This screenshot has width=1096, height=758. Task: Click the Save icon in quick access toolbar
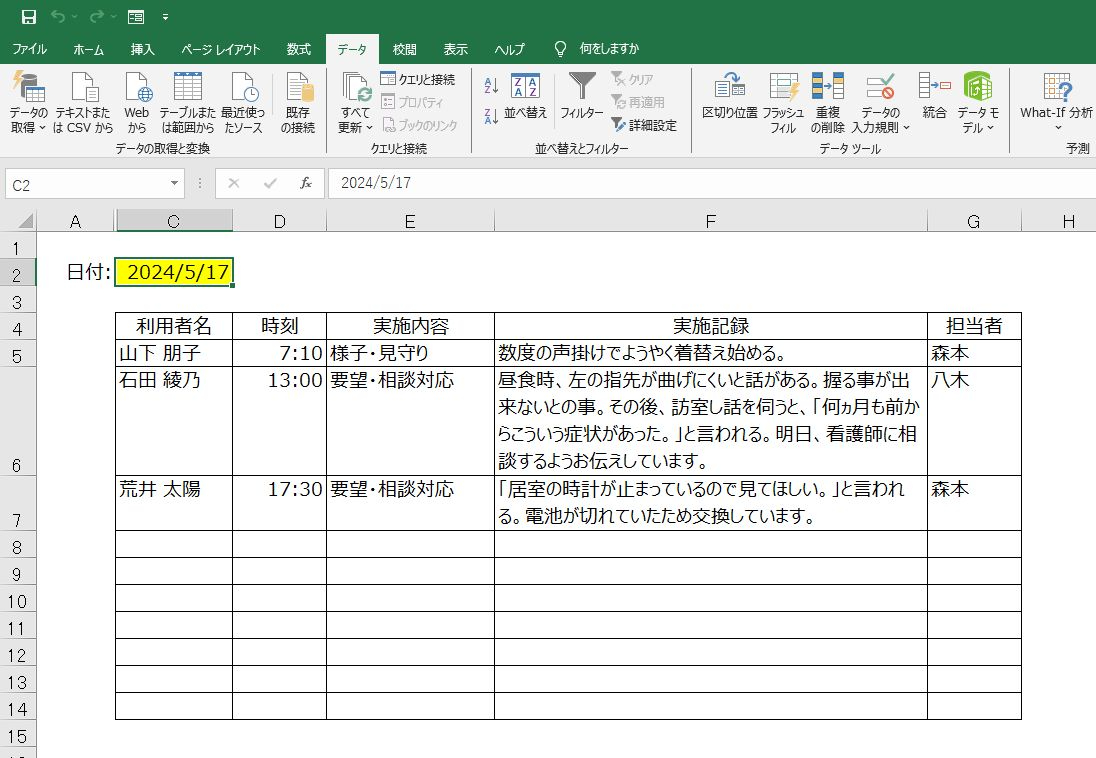[x=29, y=17]
